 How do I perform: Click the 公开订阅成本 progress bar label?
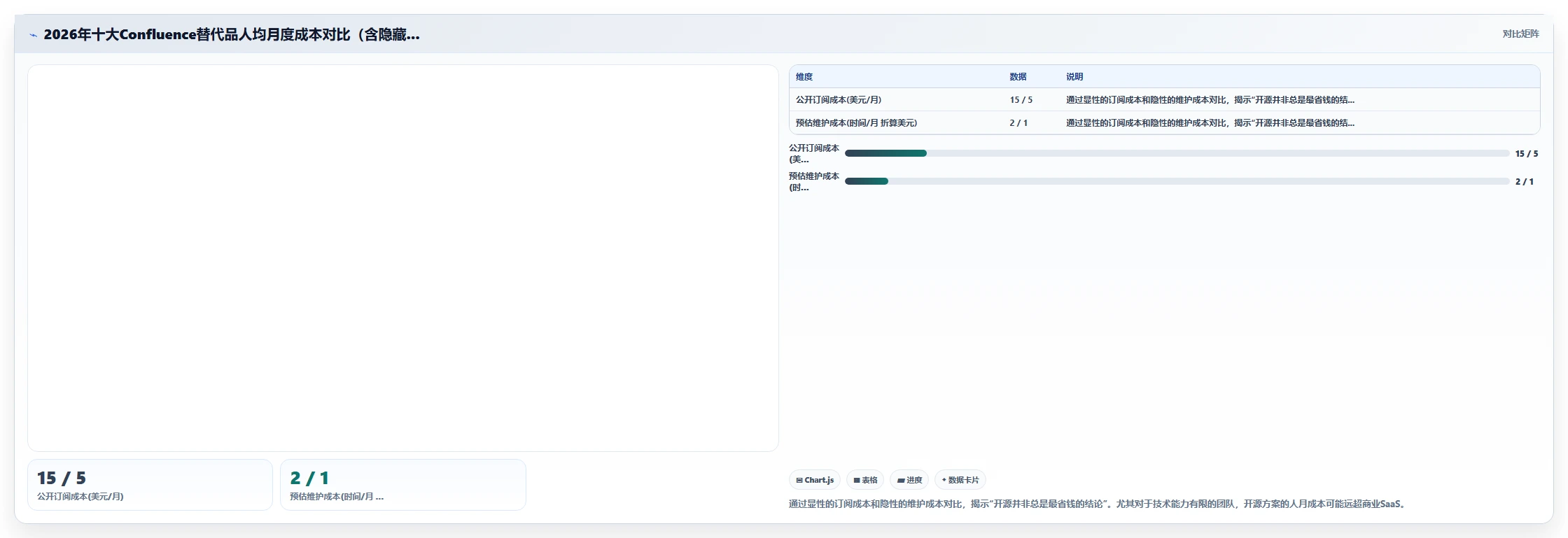(813, 154)
